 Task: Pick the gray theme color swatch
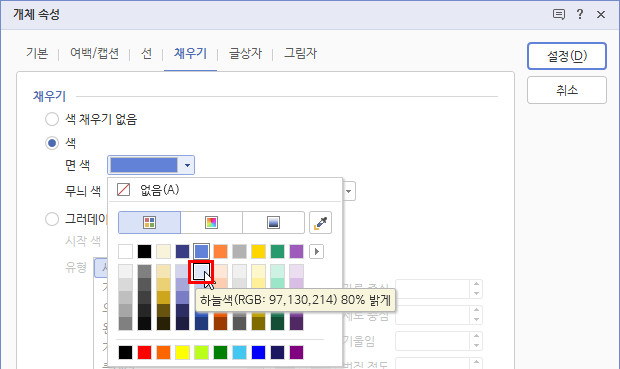[239, 252]
